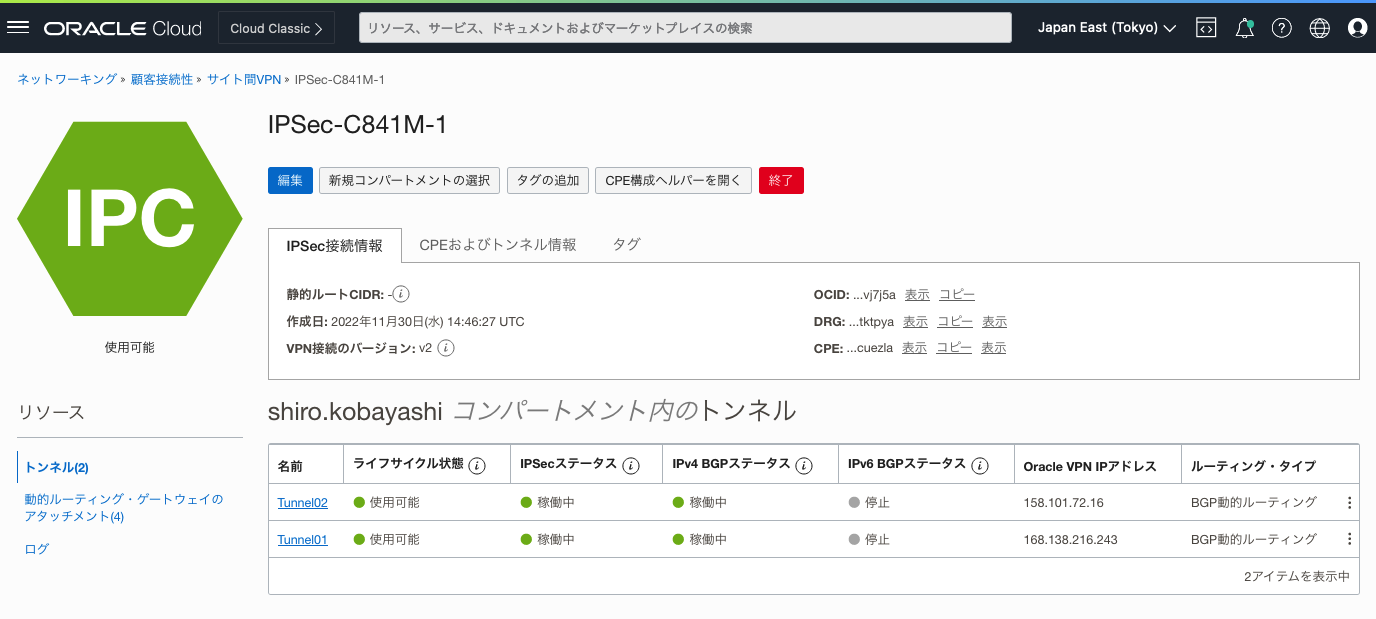Click the green IPC hexagon icon
The height and width of the screenshot is (619, 1376).
(130, 219)
